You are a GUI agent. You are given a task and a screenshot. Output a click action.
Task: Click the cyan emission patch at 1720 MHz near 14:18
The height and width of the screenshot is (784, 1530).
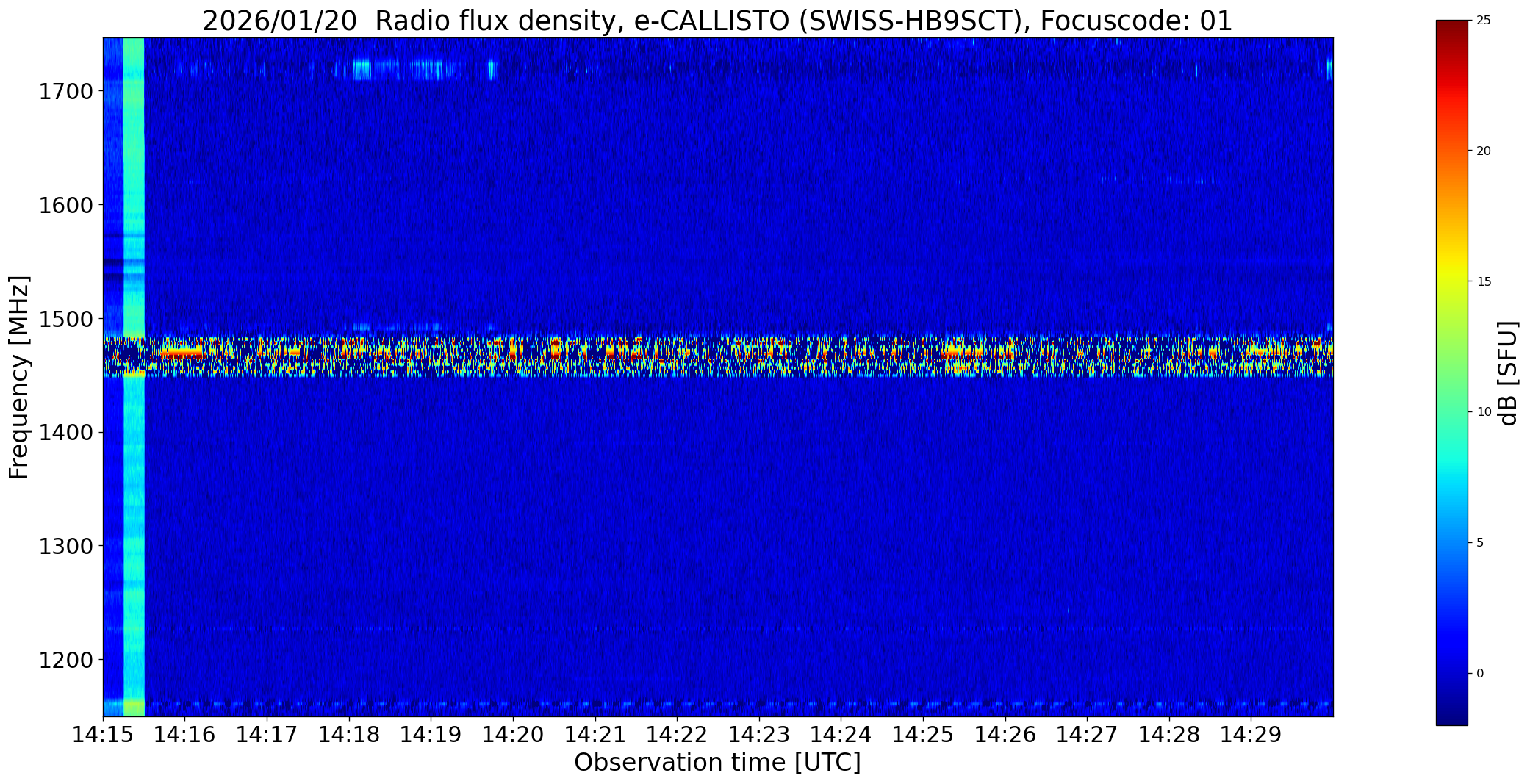[x=362, y=70]
